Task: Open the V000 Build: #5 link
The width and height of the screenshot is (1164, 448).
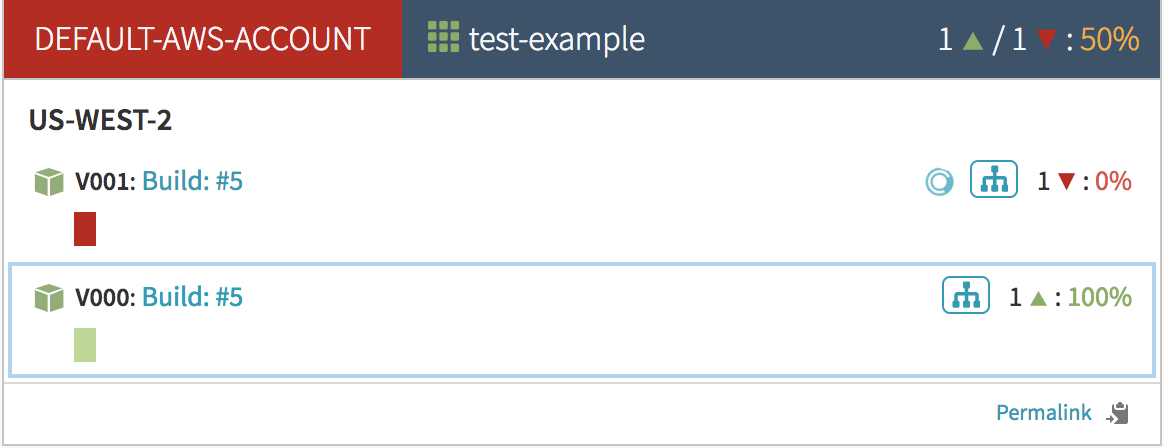Action: click(192, 297)
